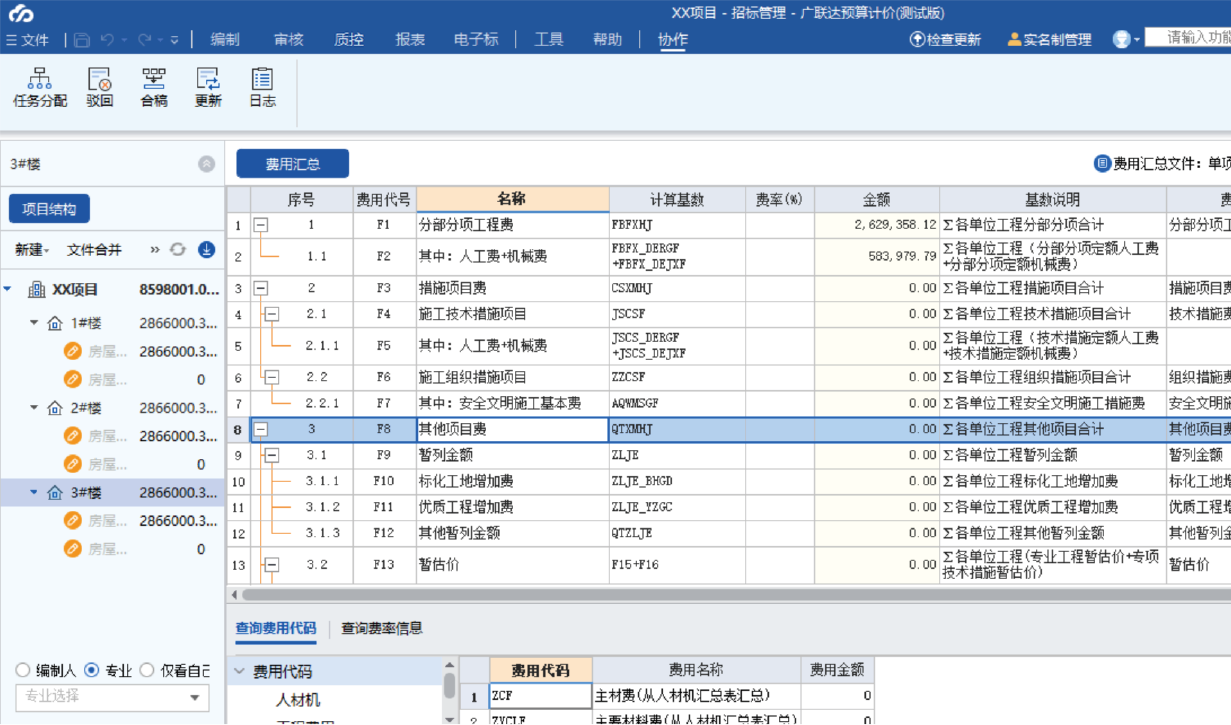Image resolution: width=1231 pixels, height=725 pixels.
Task: Click the 计算基数 cell QTXMHJ
Action: click(676, 429)
